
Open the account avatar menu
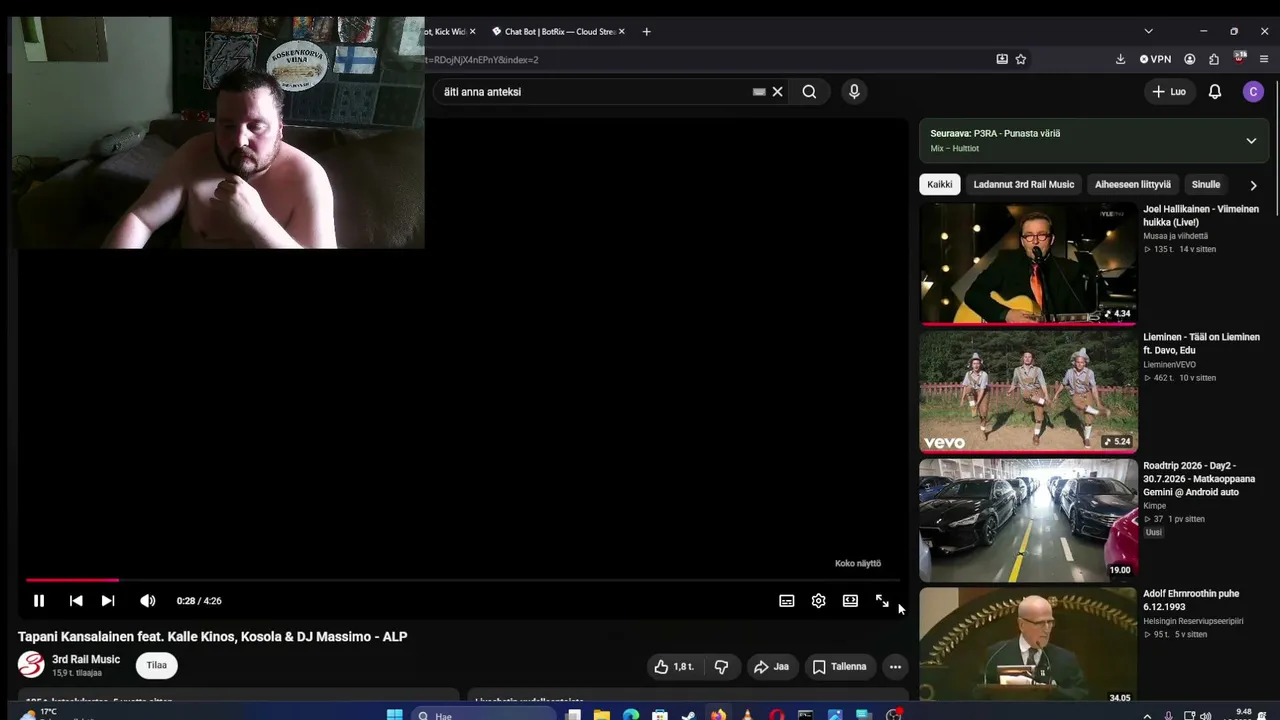click(1253, 92)
